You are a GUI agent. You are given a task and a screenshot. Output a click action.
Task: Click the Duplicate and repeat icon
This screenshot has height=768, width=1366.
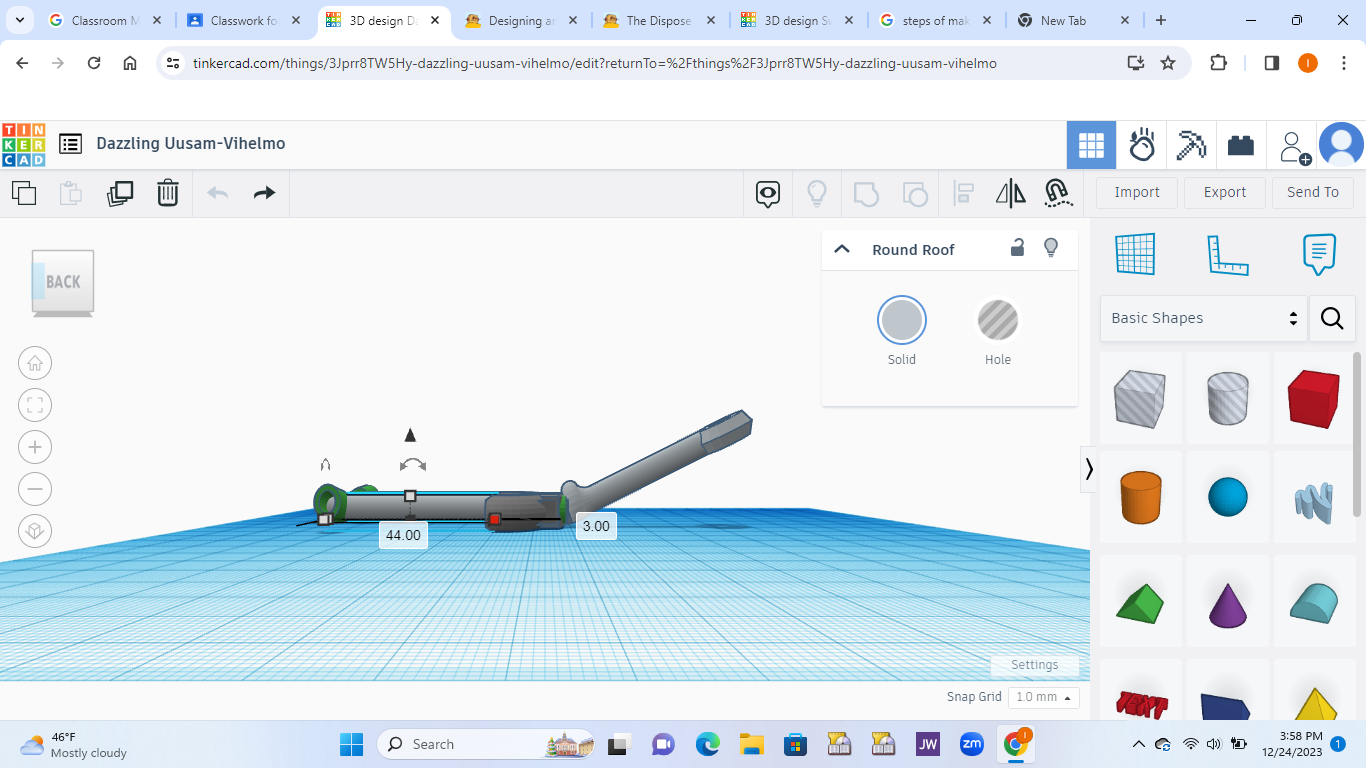click(x=120, y=193)
